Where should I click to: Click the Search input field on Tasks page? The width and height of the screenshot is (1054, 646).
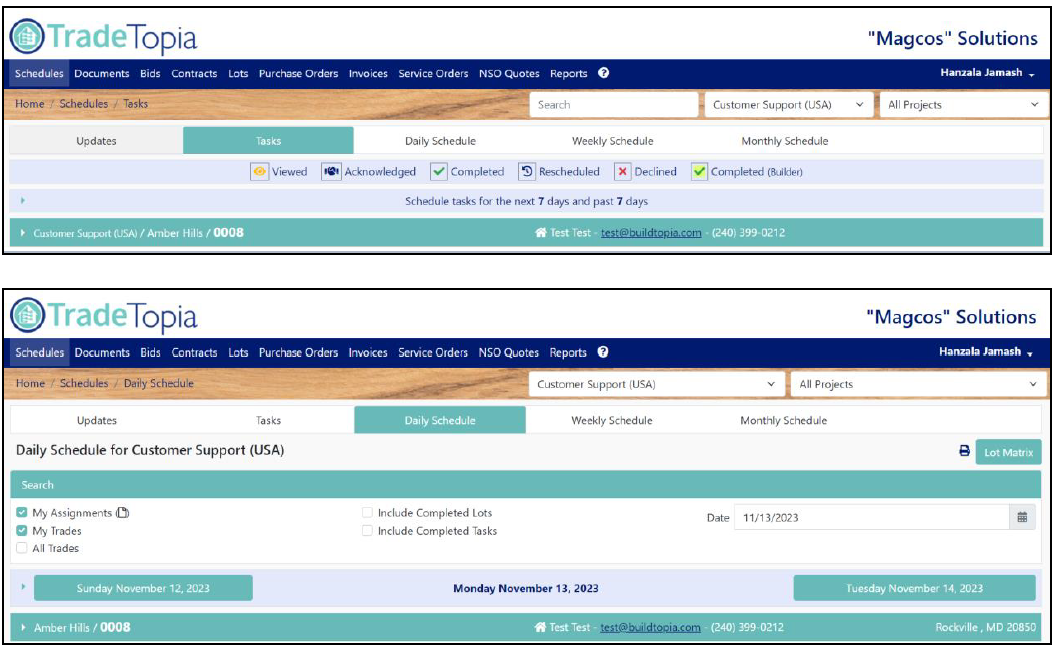point(614,105)
